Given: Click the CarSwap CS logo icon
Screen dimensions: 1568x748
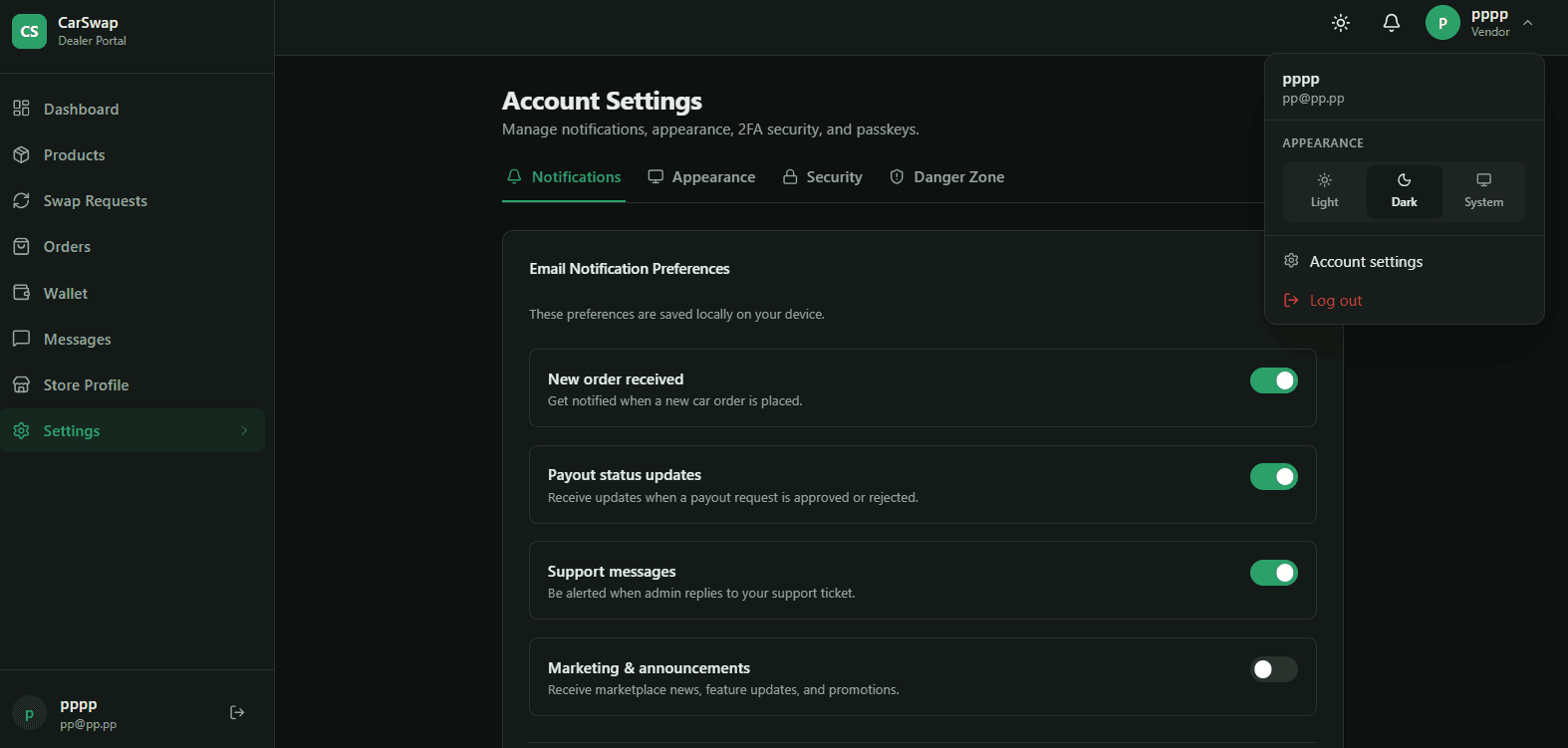Looking at the screenshot, I should click(x=29, y=31).
